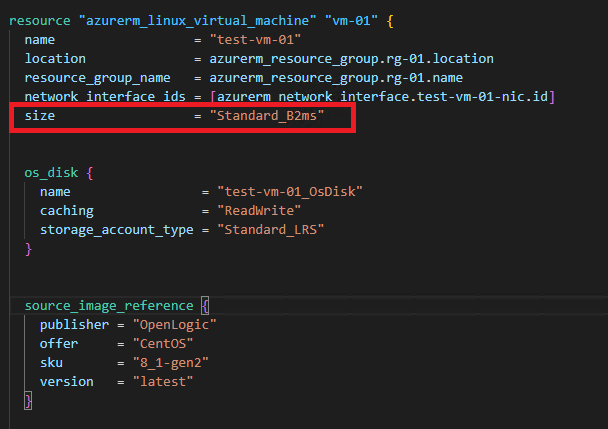This screenshot has height=429, width=608.
Task: Click the "ReadWrite" caching value
Action: tap(259, 211)
